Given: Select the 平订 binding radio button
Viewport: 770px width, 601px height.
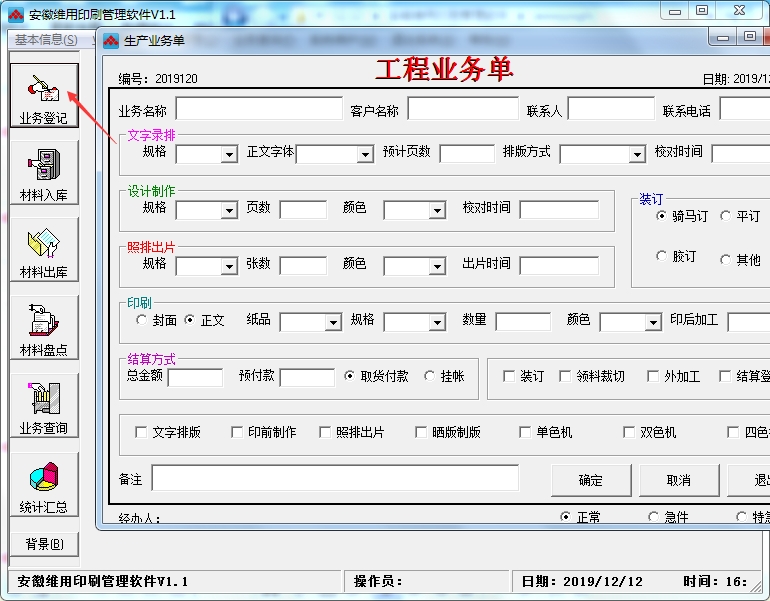Looking at the screenshot, I should coord(726,216).
